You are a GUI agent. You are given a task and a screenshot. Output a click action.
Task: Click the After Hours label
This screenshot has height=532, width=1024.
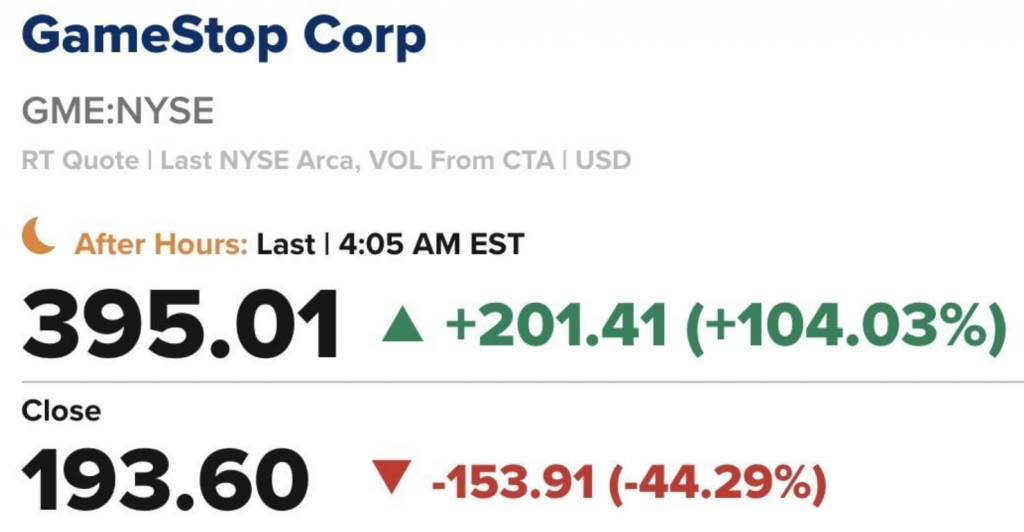point(161,245)
